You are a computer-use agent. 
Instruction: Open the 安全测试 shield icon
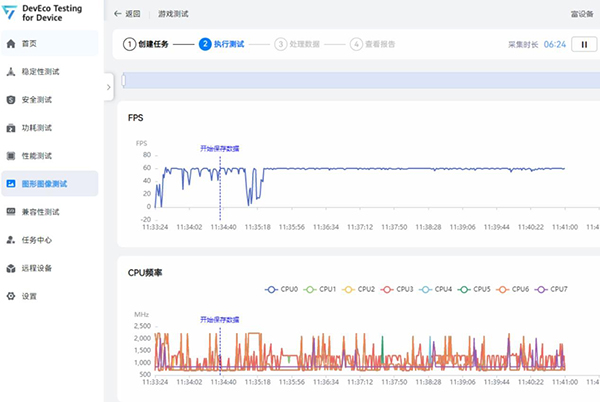(11, 100)
